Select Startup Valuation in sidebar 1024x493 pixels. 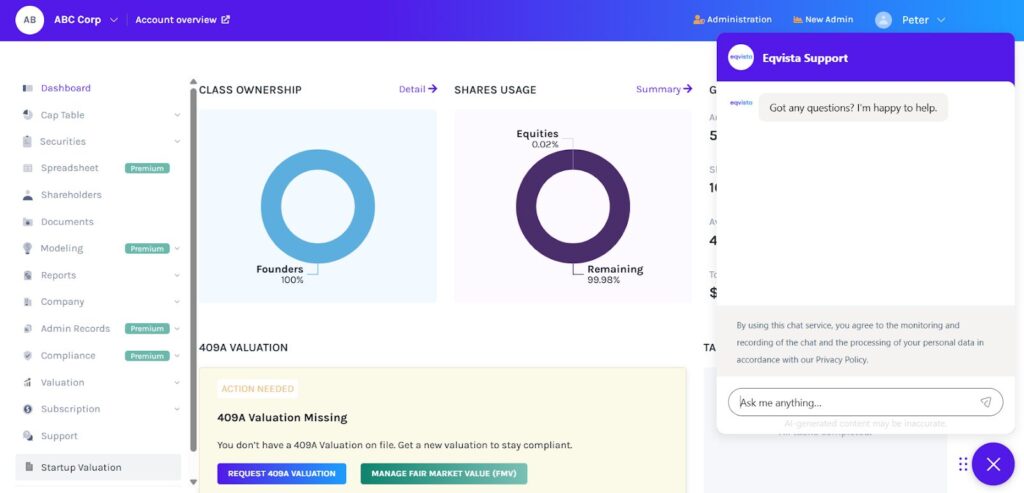coord(80,467)
